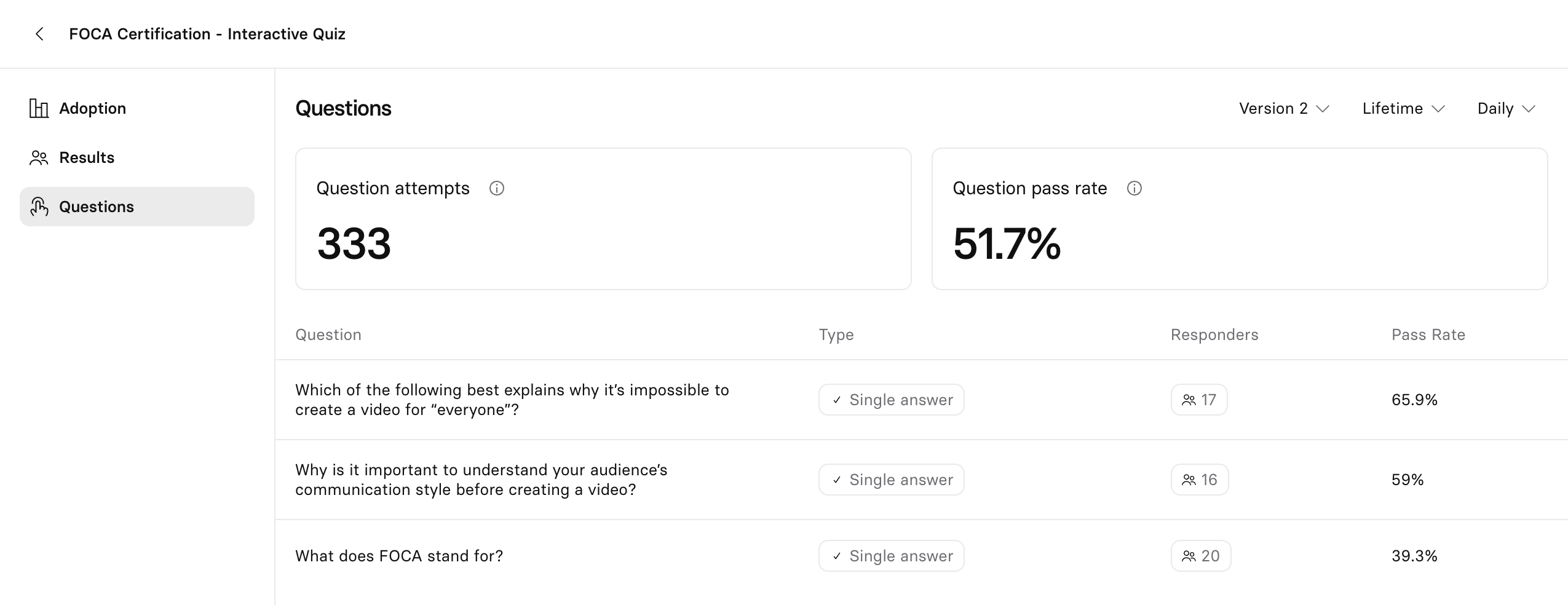This screenshot has height=605, width=1568.
Task: Expand the Lifetime date range dropdown
Action: pos(1403,109)
